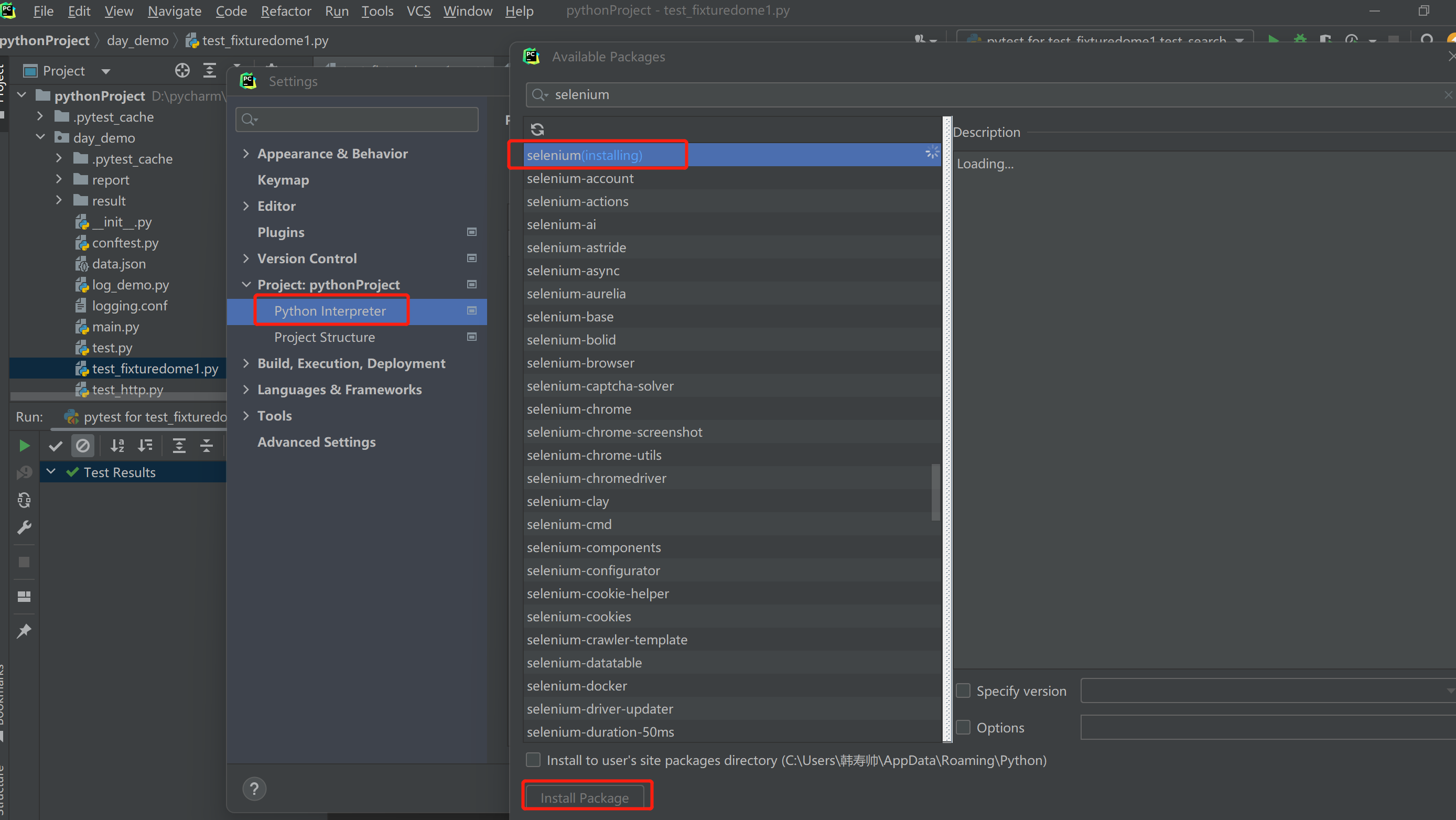
Task: Open logging.conf in project tree
Action: 130,306
